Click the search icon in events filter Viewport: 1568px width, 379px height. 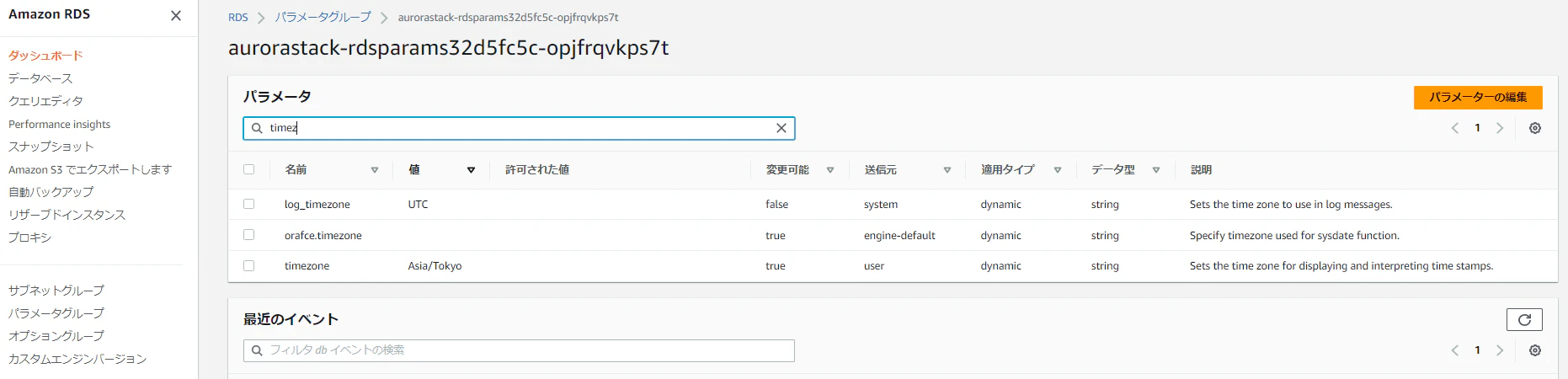click(x=257, y=350)
